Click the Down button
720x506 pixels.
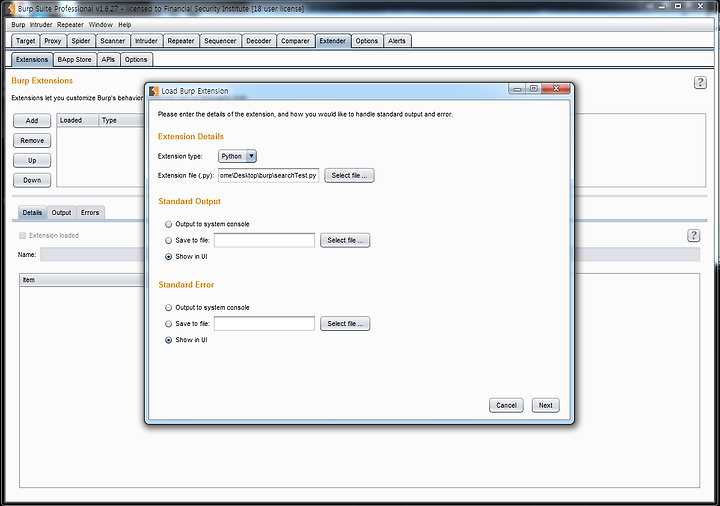click(32, 180)
